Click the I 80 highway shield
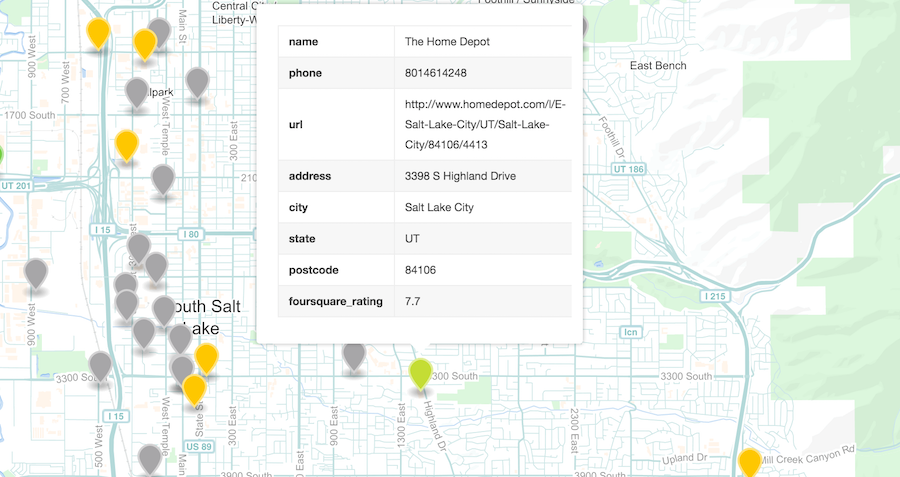The image size is (900, 477). (x=191, y=234)
